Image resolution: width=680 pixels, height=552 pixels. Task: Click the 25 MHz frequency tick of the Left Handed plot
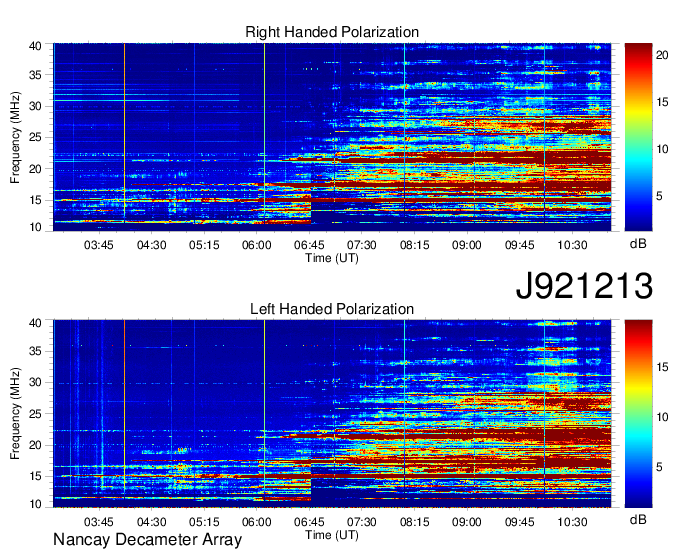(35, 414)
